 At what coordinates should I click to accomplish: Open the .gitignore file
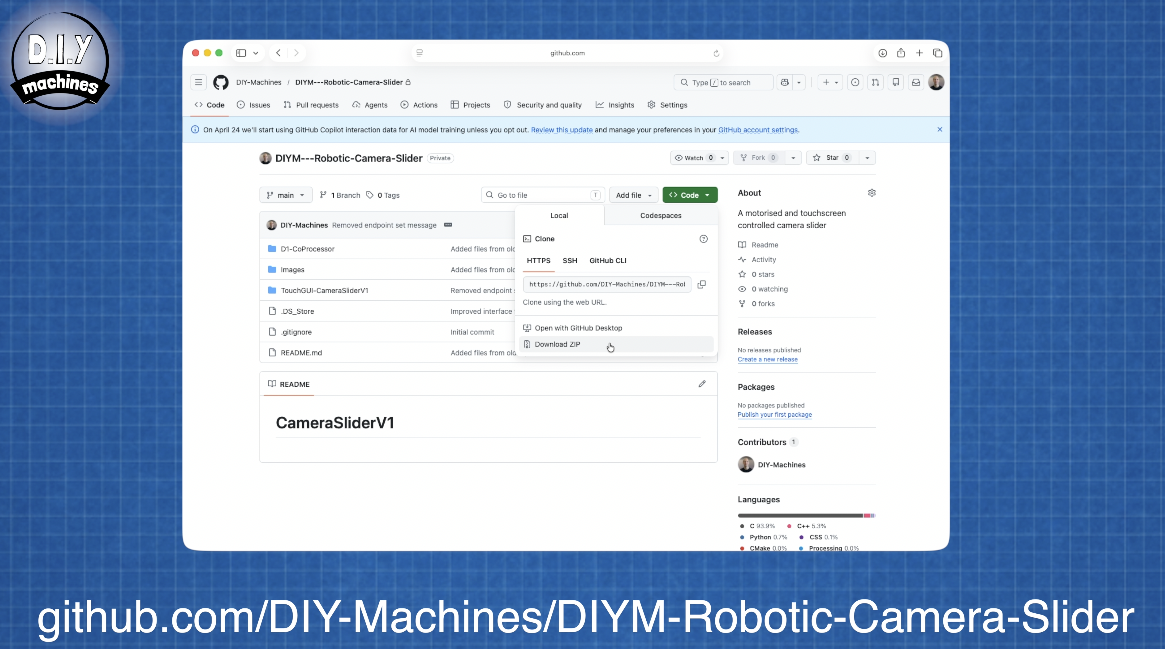click(x=296, y=332)
